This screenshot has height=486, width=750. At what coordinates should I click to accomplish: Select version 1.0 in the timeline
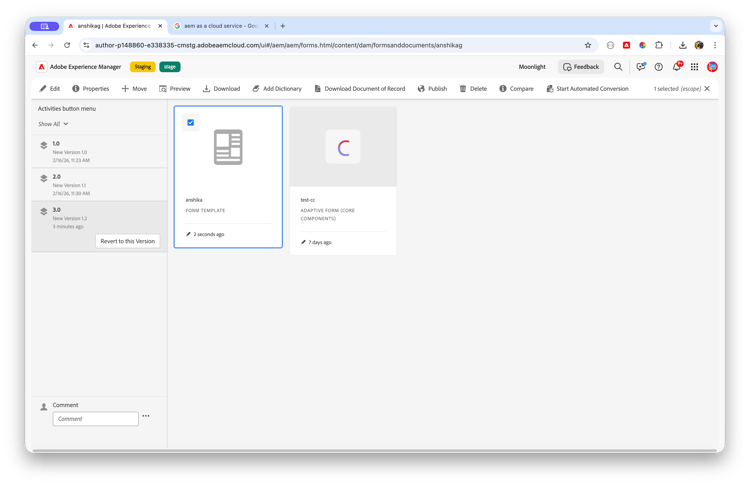[99, 151]
